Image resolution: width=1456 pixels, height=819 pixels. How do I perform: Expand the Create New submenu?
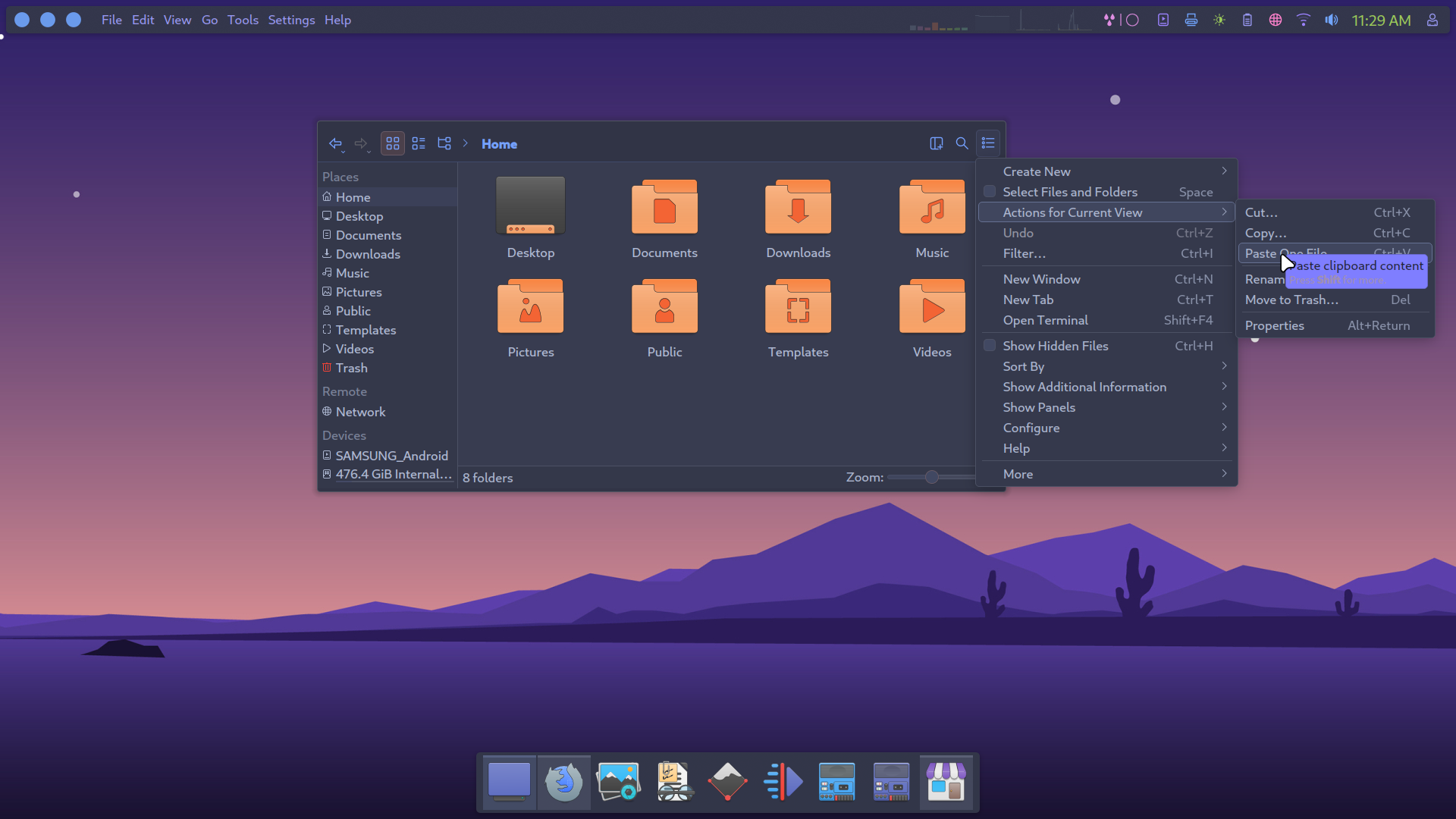[1037, 171]
